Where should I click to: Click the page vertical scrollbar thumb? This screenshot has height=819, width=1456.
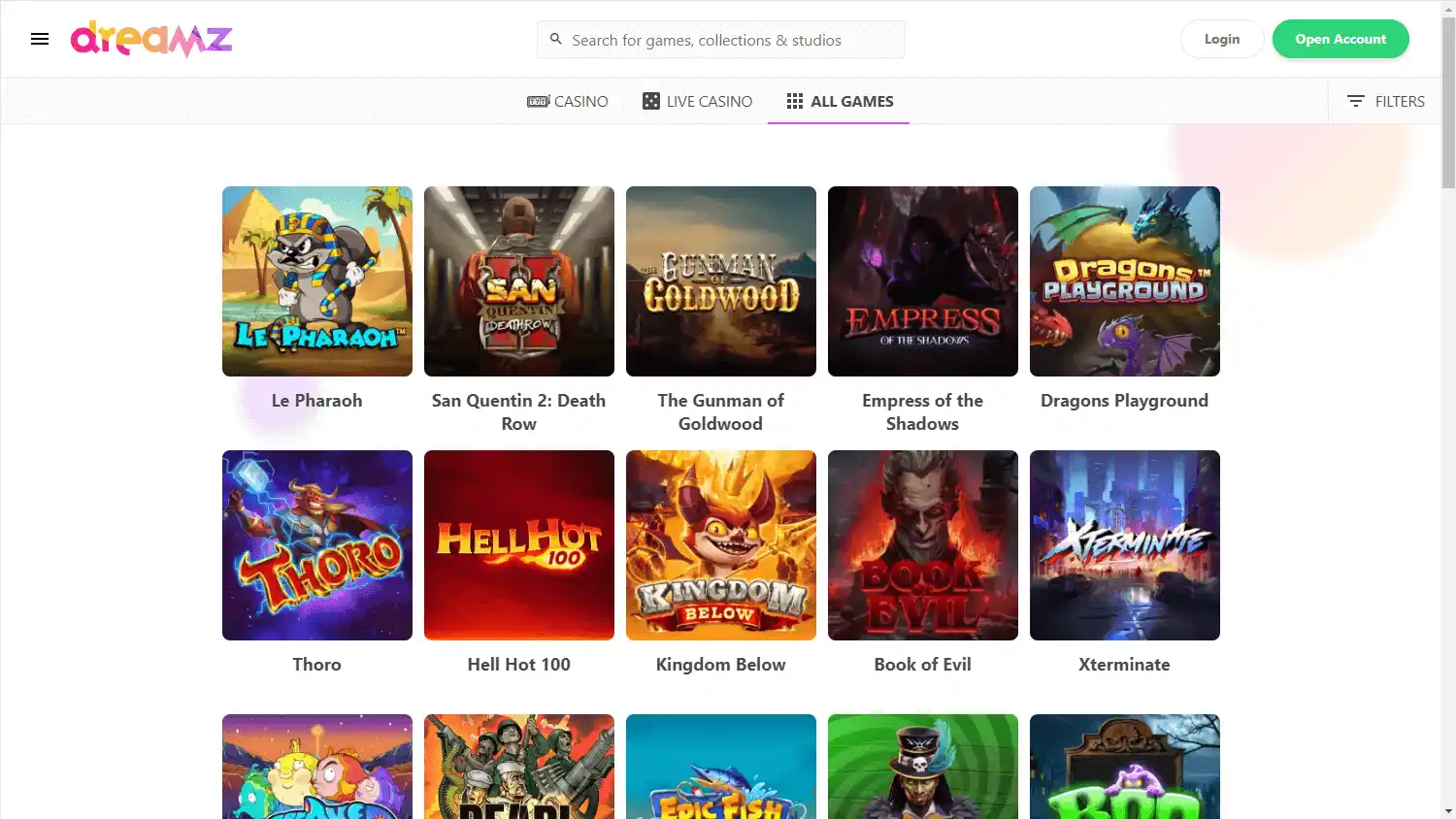1448,102
